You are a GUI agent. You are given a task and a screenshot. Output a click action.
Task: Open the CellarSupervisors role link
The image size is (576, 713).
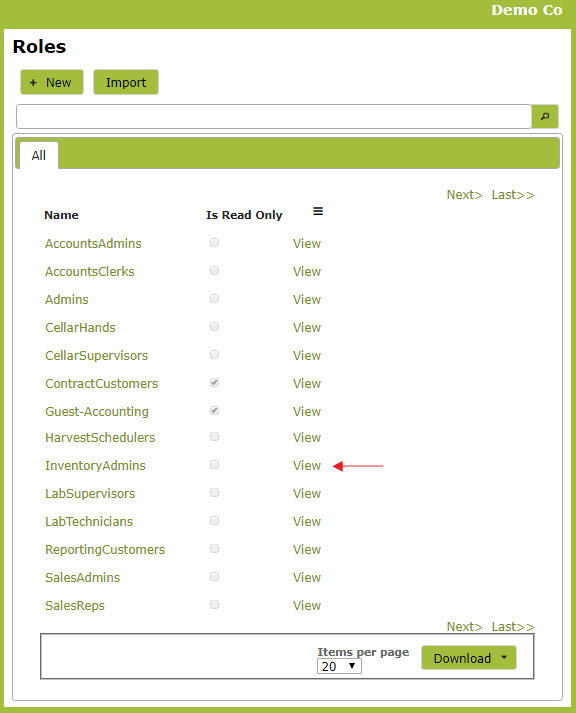[x=96, y=356]
